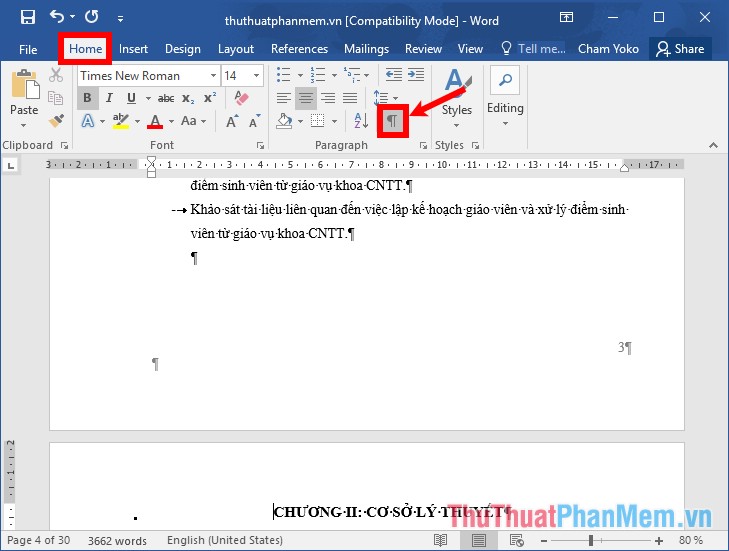
Task: Apply Strikethrough formatting
Action: (166, 98)
